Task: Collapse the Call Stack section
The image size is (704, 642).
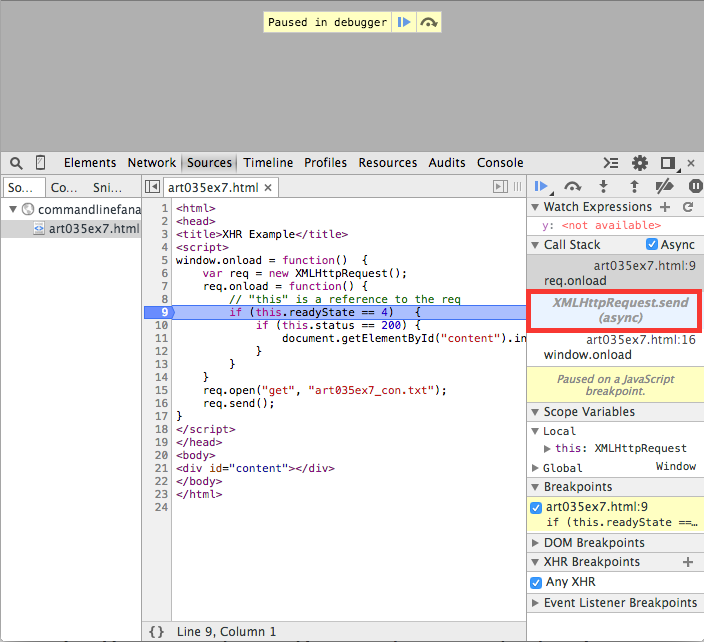Action: (535, 245)
